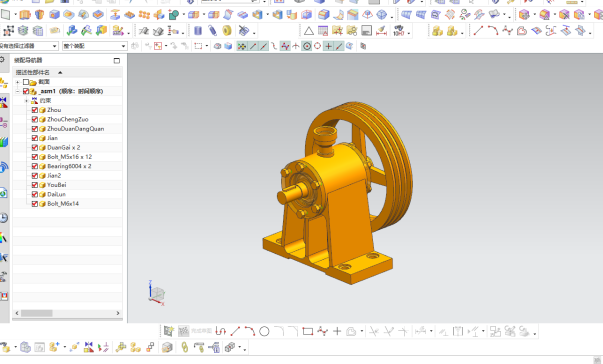Click the color palette icon in the left sidebar
Viewport: 603px width, 364px height.
tap(3, 238)
